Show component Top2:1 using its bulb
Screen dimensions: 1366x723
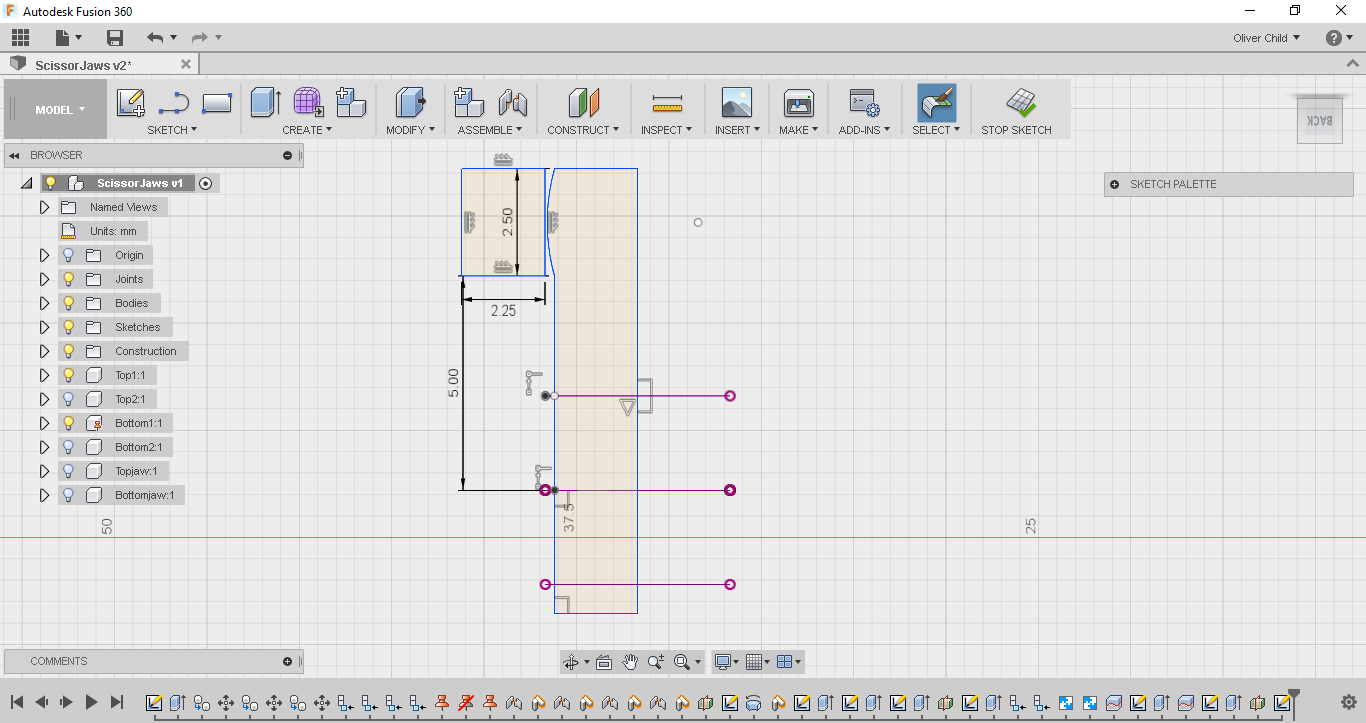coord(69,399)
